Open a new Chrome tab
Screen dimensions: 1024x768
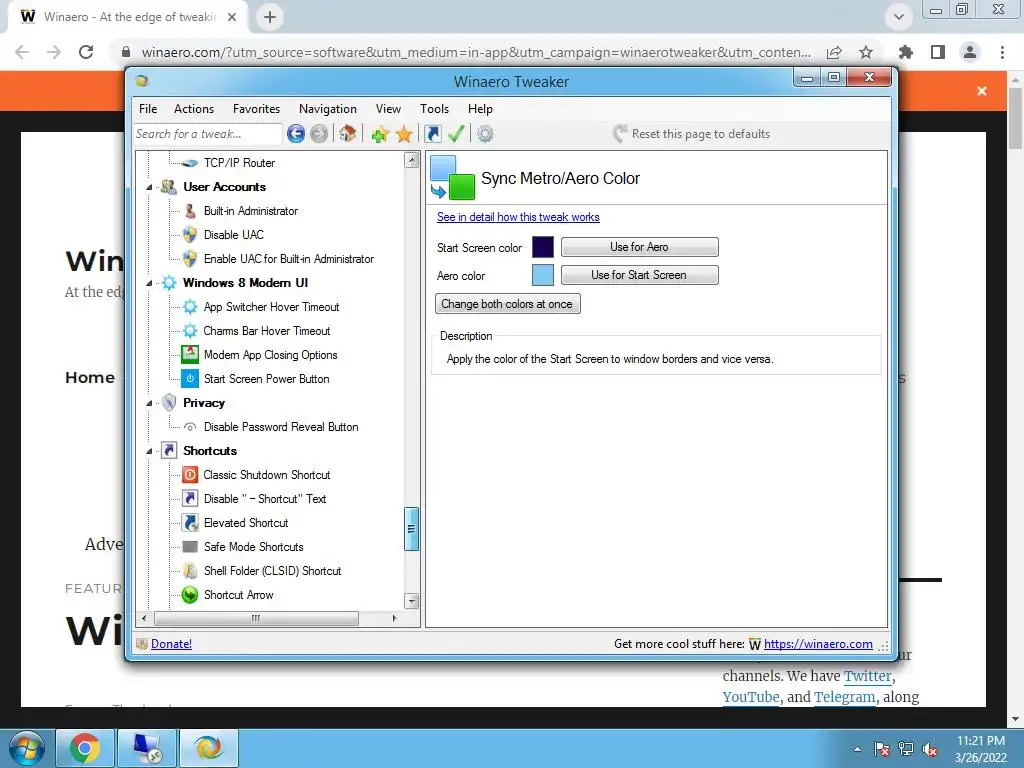tap(270, 17)
